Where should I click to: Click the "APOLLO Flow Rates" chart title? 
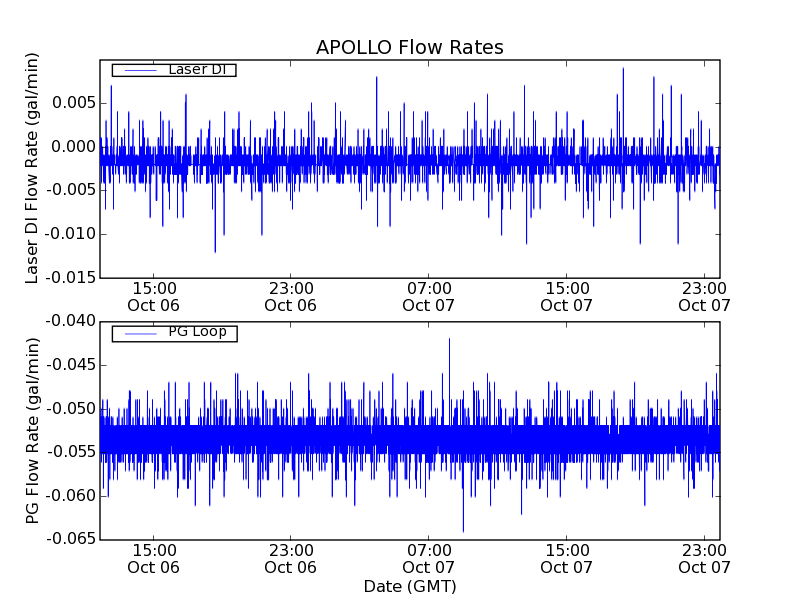[x=409, y=48]
